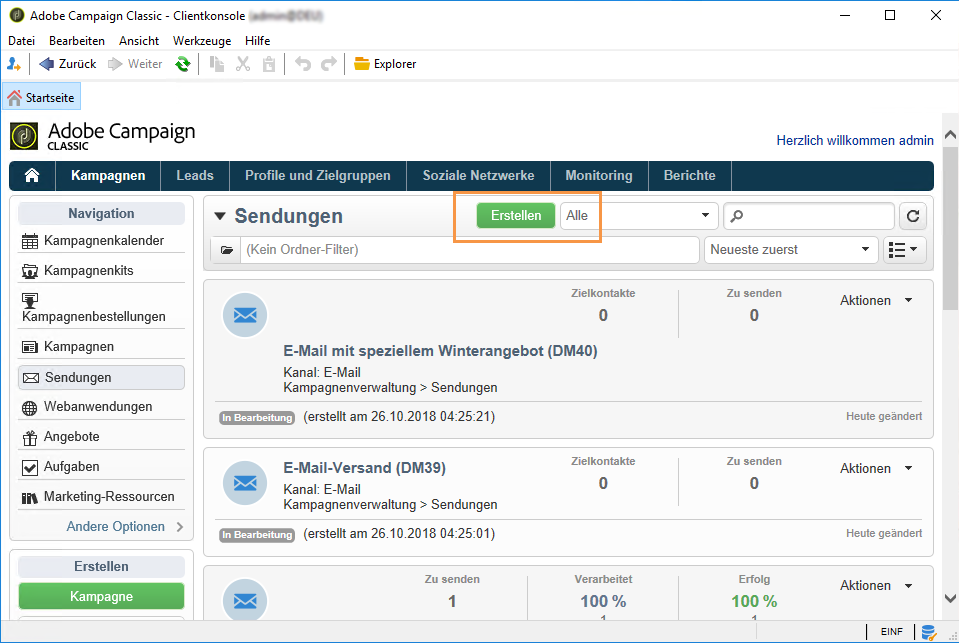Click the undo arrow icon

[303, 64]
